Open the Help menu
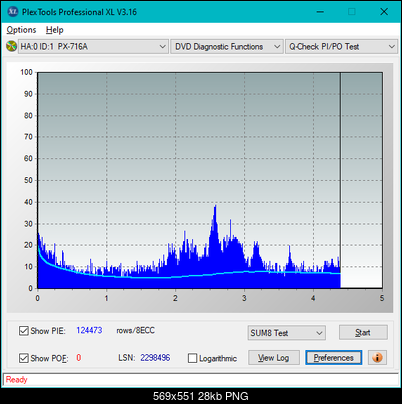402x404 pixels. tap(54, 30)
